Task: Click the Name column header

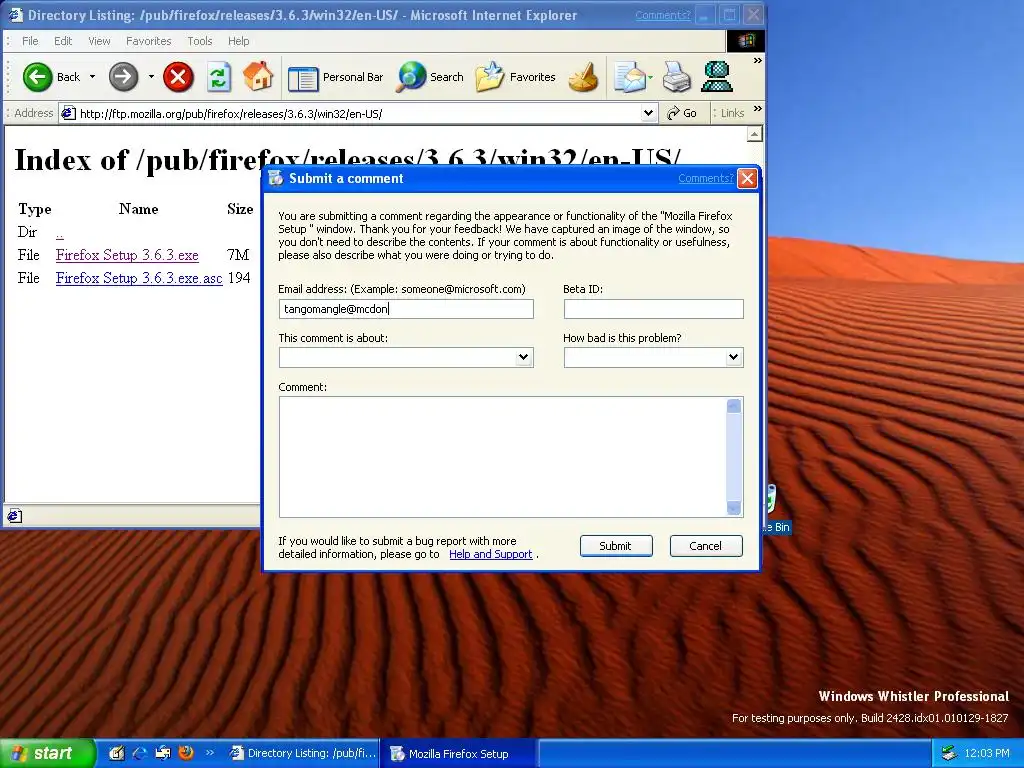Action: click(138, 209)
